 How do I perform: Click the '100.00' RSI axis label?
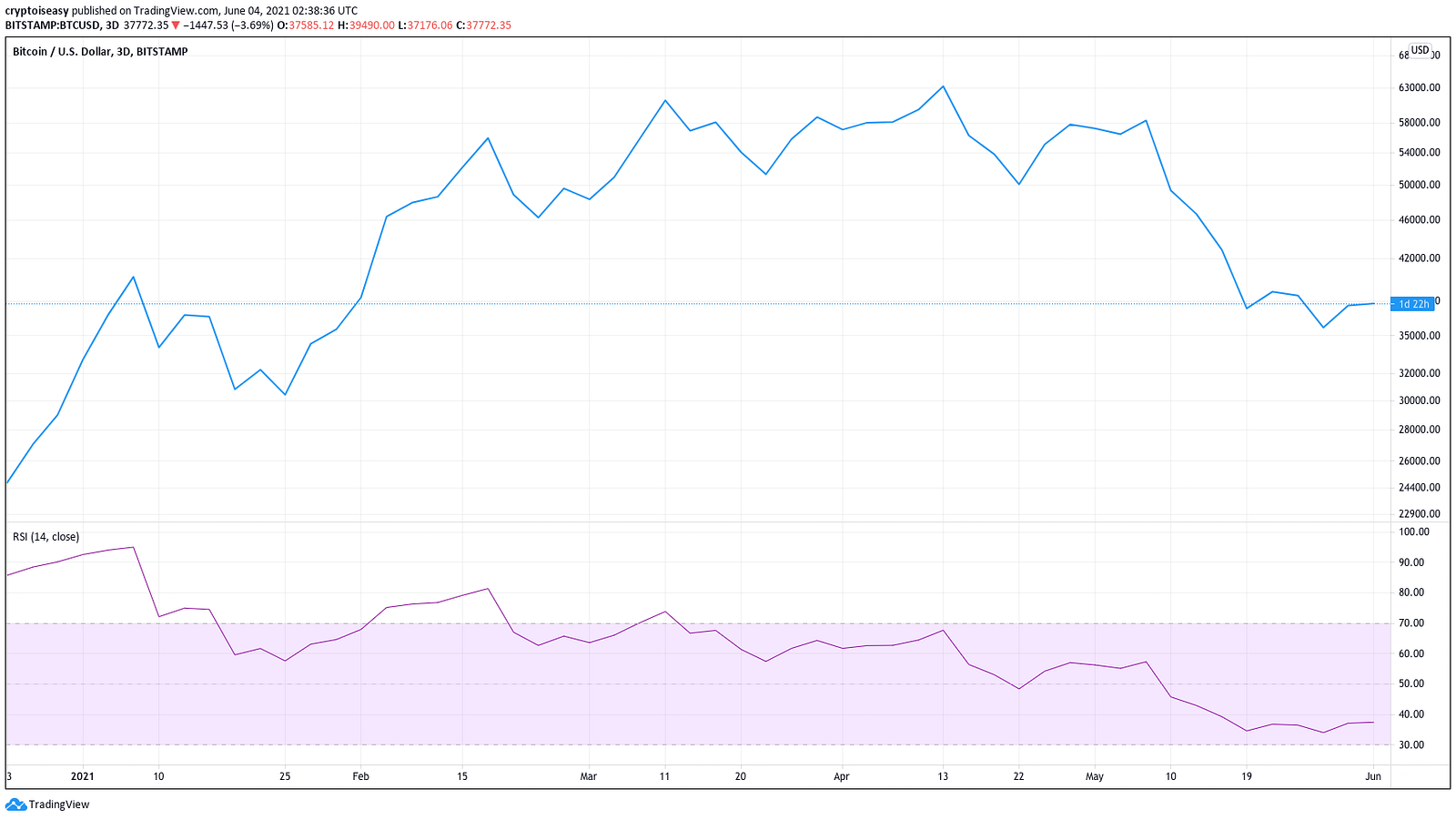1414,532
